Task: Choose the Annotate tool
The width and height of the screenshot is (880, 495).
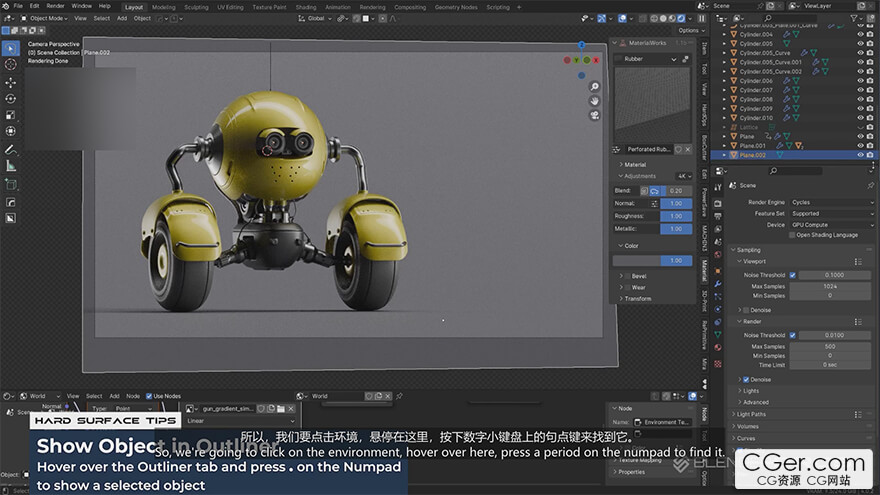Action: [11, 150]
